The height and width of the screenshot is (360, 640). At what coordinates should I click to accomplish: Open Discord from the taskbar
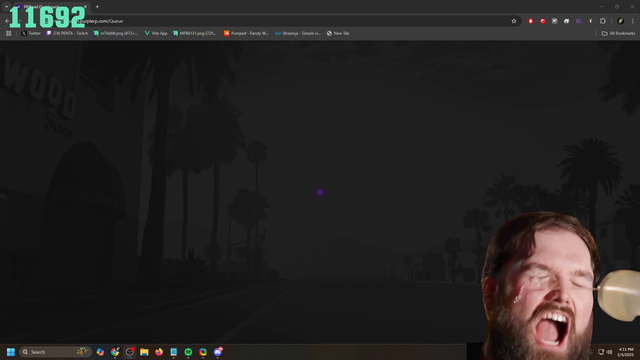[x=218, y=352]
